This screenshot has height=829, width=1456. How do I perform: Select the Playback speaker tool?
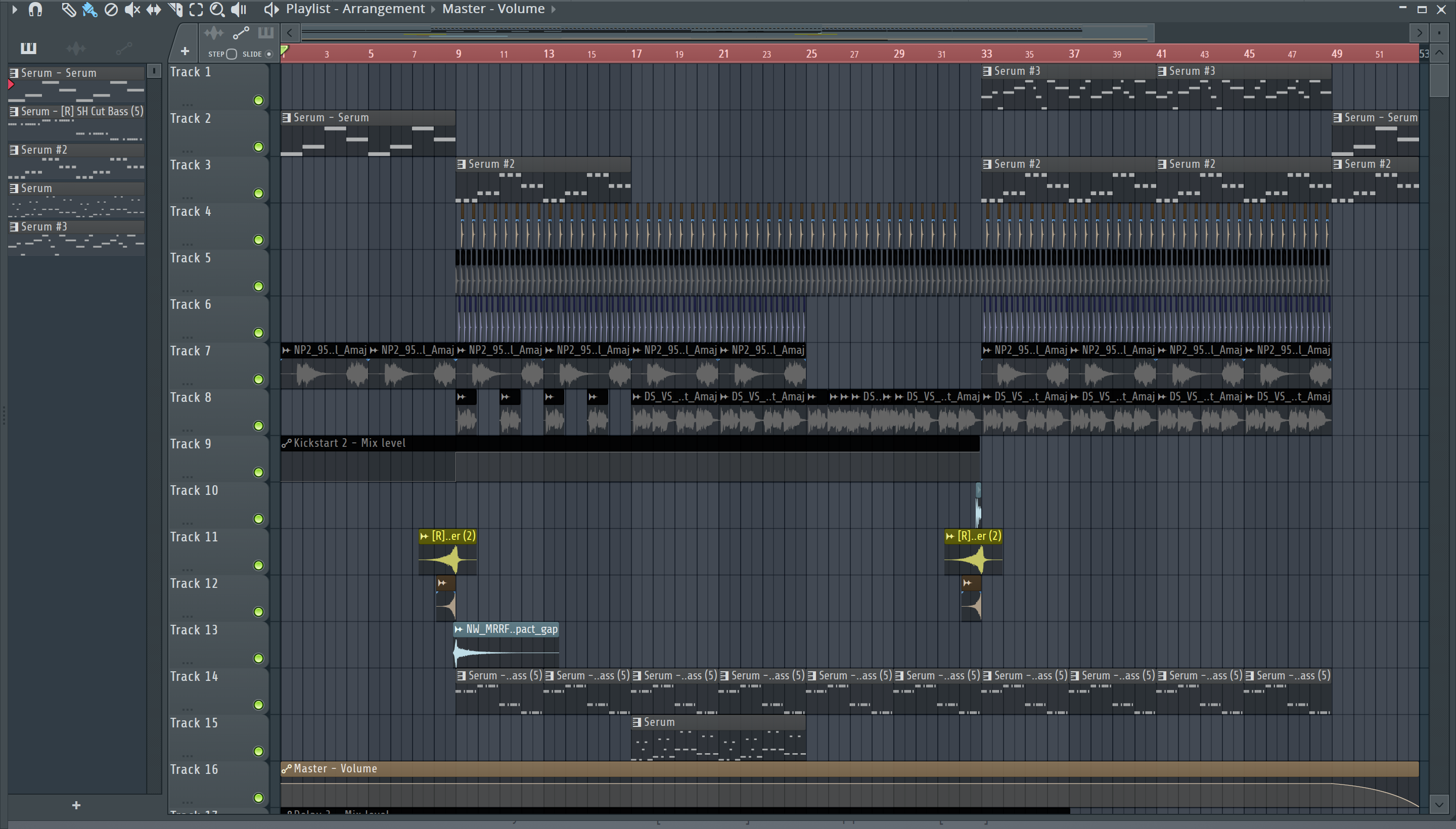tap(239, 9)
